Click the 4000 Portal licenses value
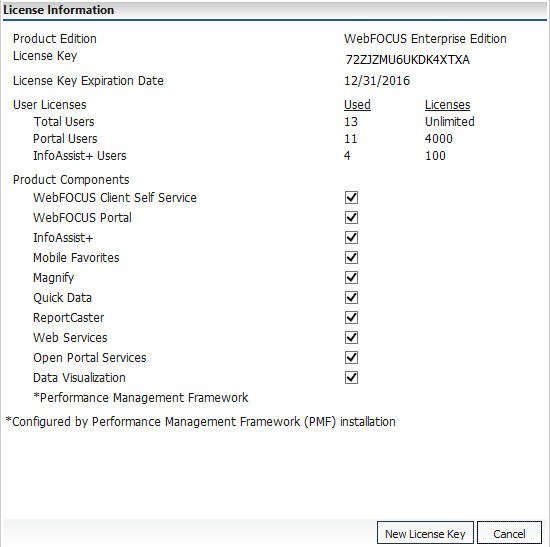550x547 pixels. click(x=438, y=139)
